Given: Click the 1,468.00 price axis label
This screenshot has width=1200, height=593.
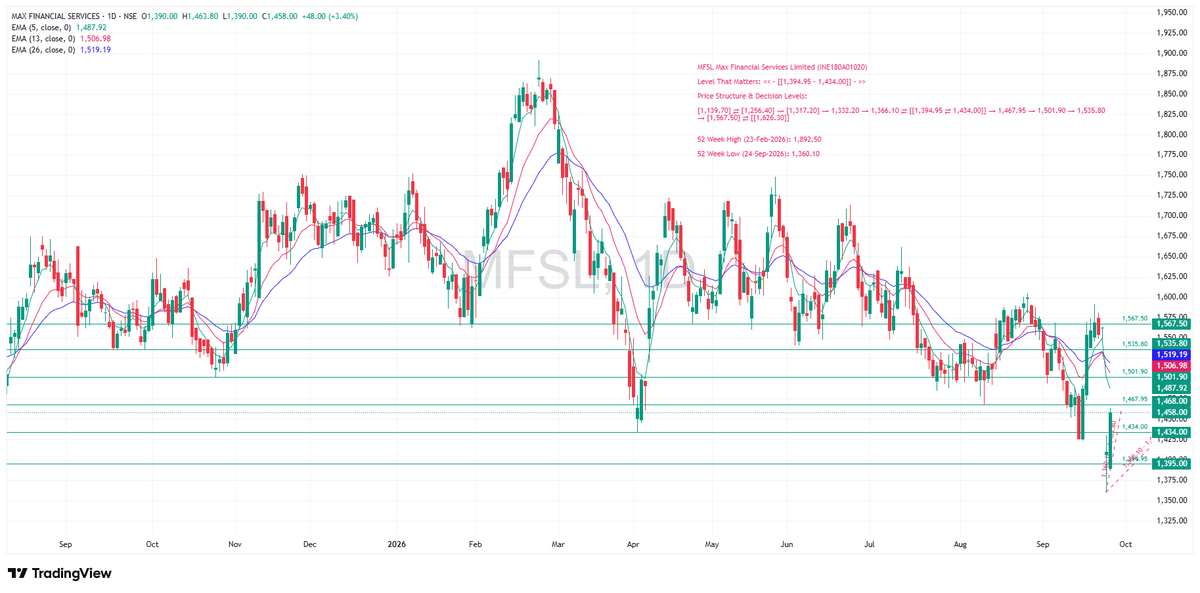Looking at the screenshot, I should 1171,400.
